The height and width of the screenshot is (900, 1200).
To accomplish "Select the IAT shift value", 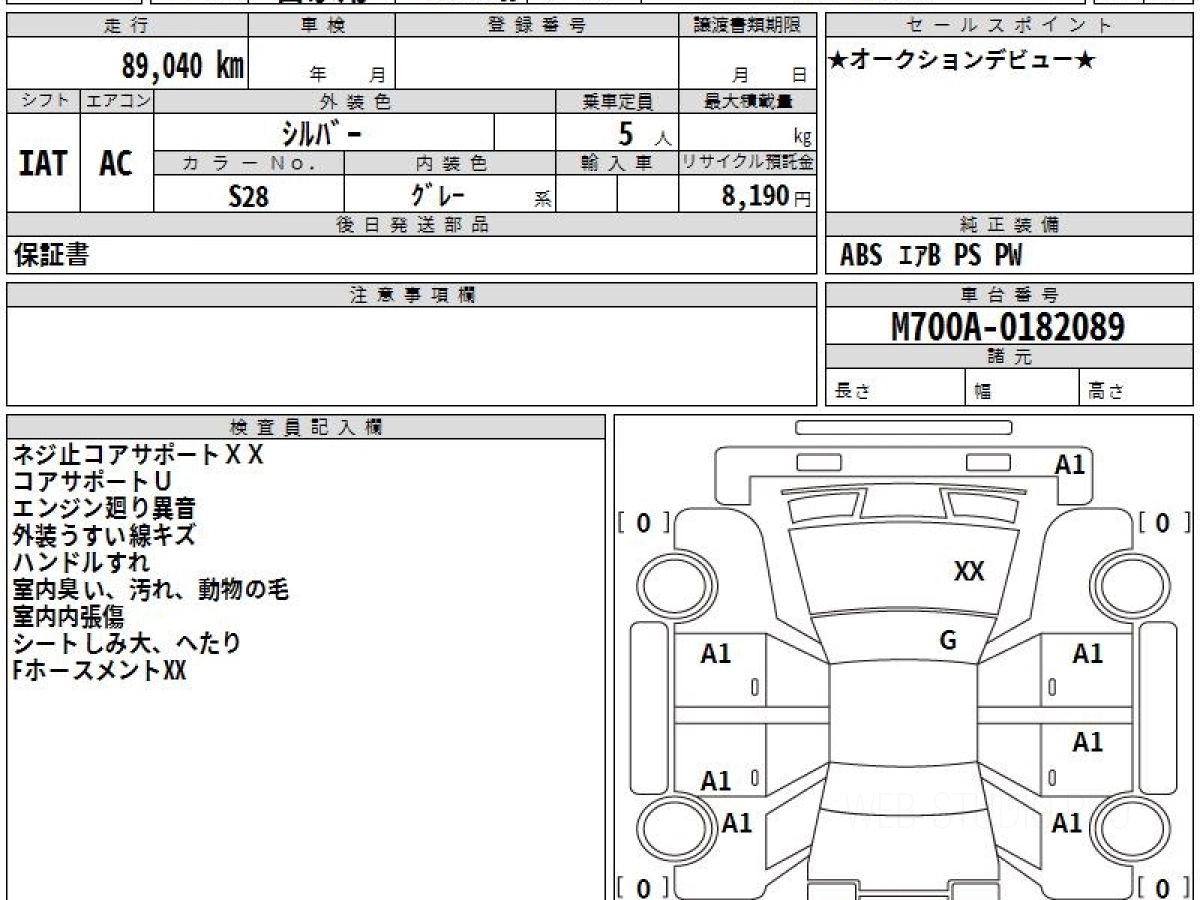I will point(43,163).
